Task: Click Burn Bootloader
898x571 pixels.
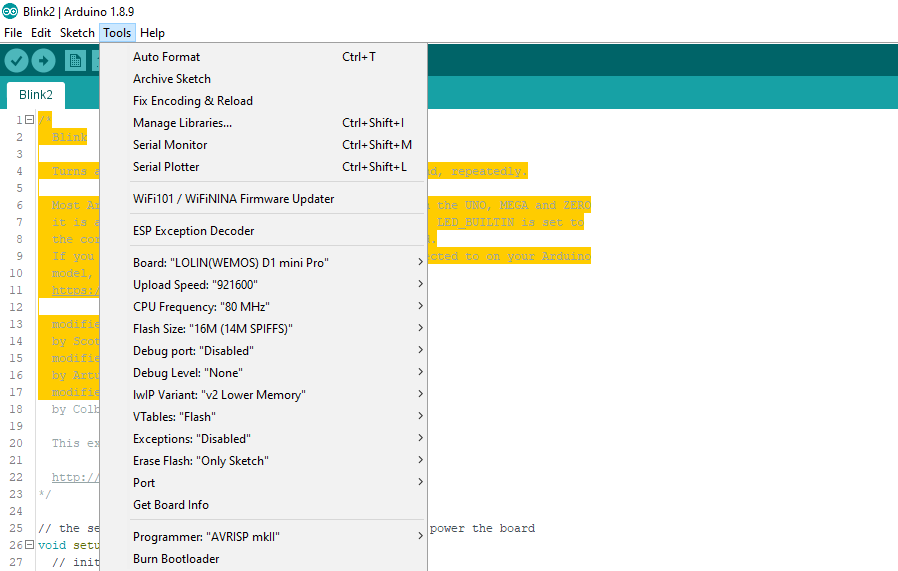Action: click(x=263, y=559)
